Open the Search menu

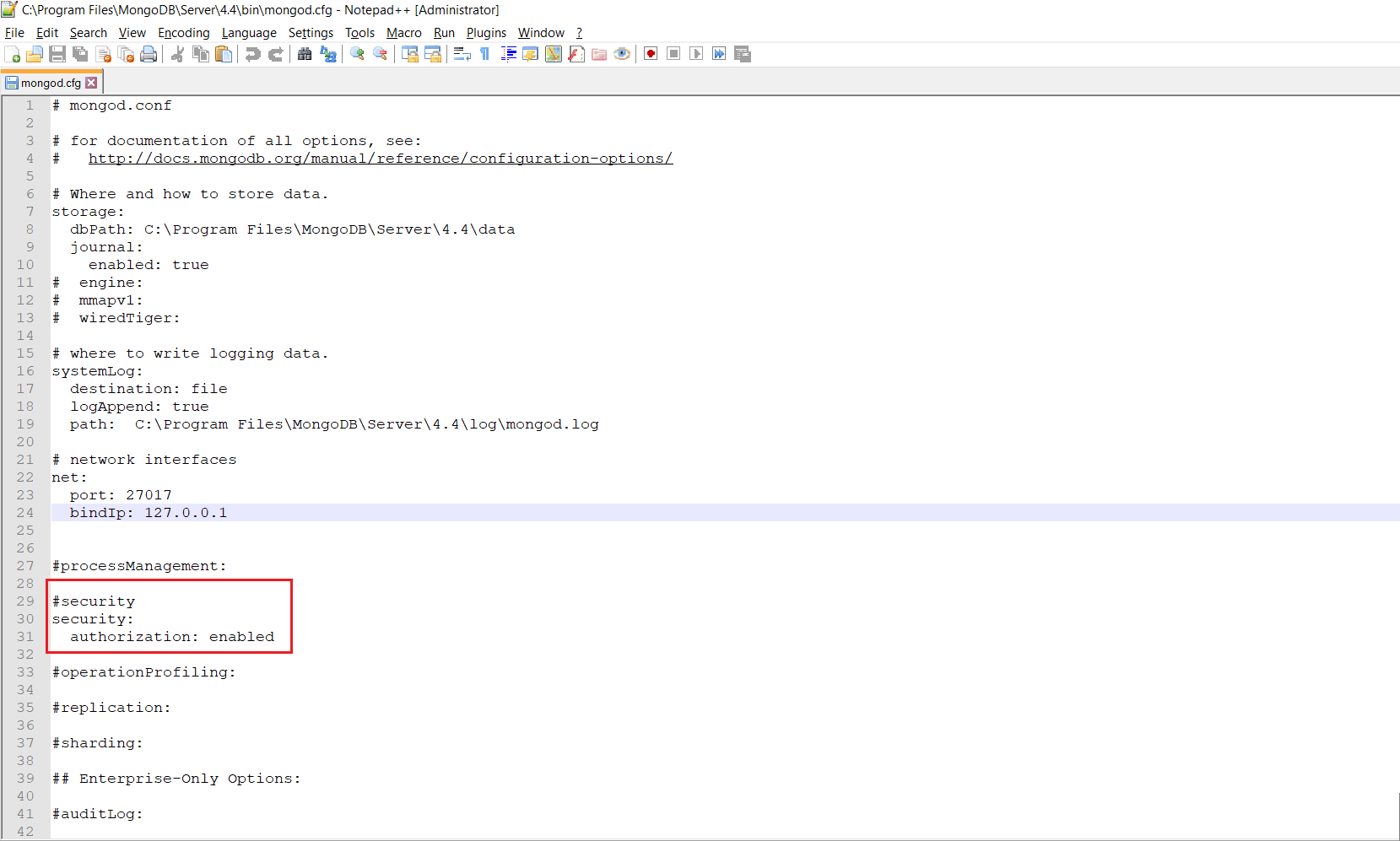pos(89,33)
